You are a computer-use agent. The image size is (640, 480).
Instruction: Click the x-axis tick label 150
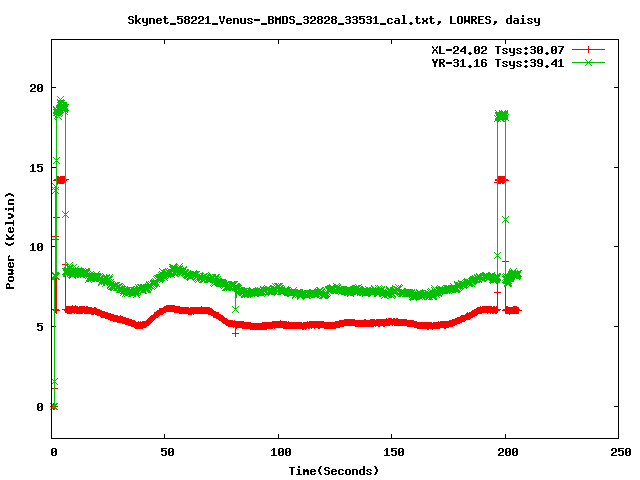click(394, 452)
